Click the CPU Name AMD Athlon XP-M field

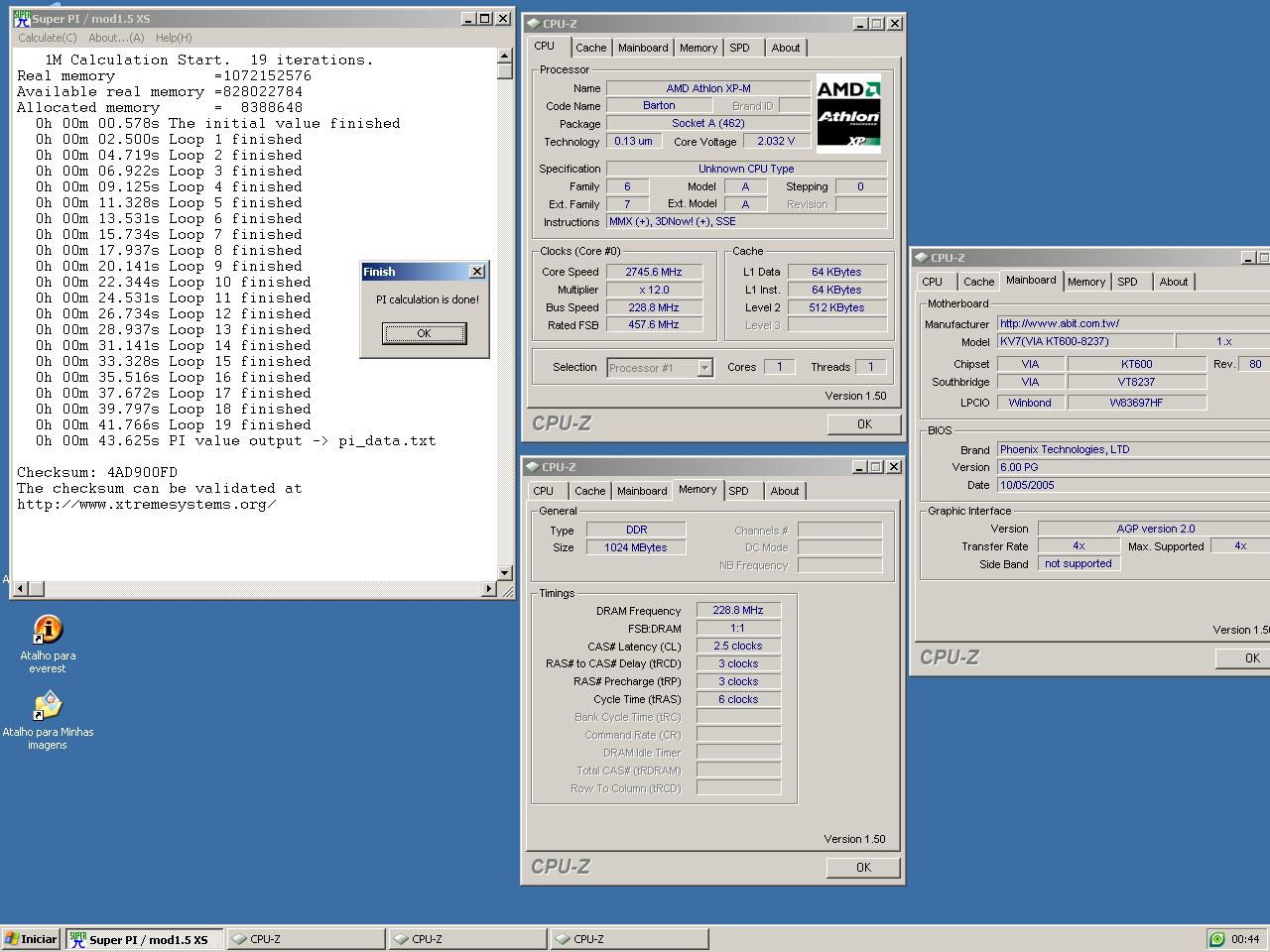click(708, 88)
